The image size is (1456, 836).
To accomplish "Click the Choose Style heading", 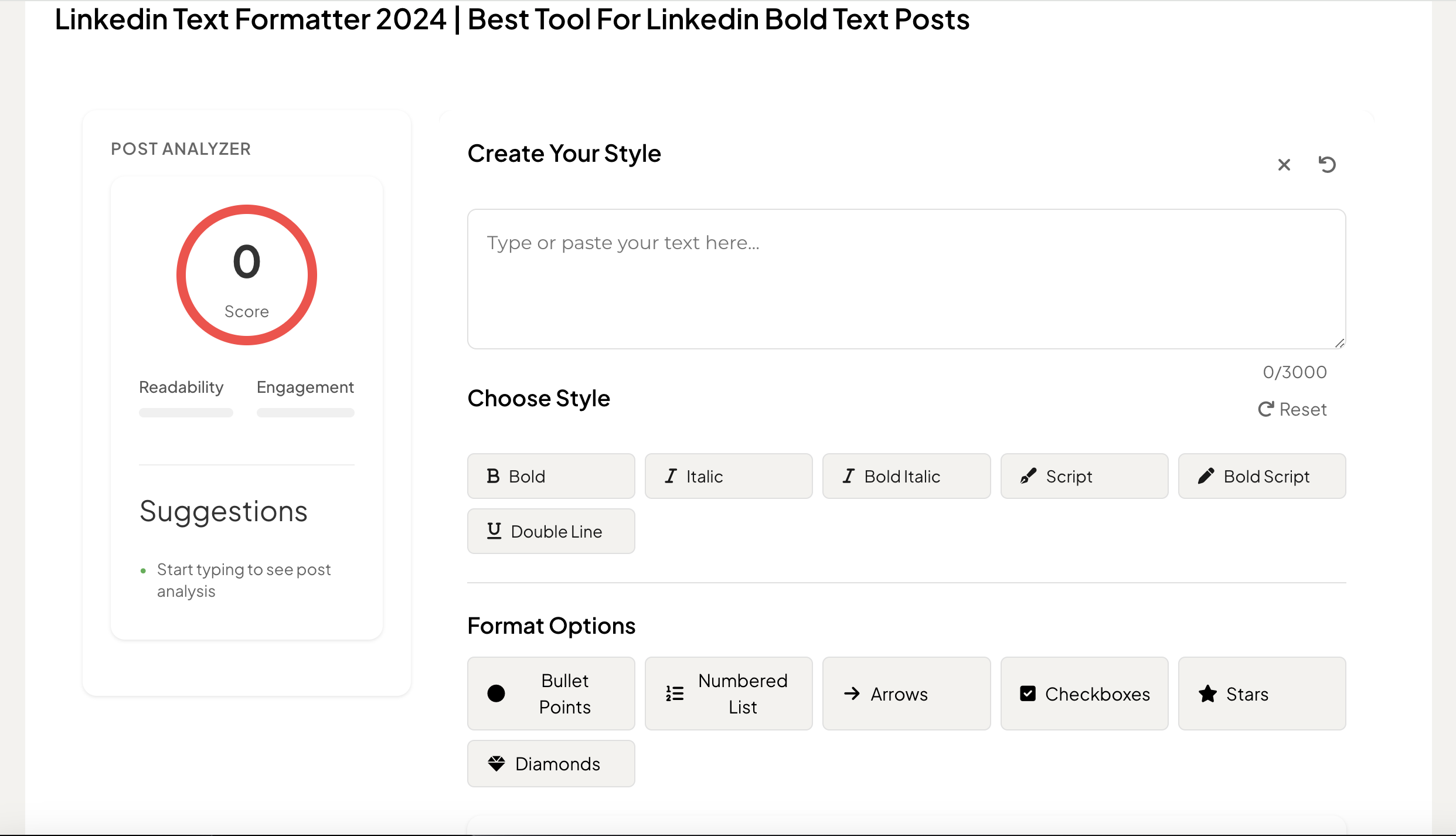I will coord(539,399).
